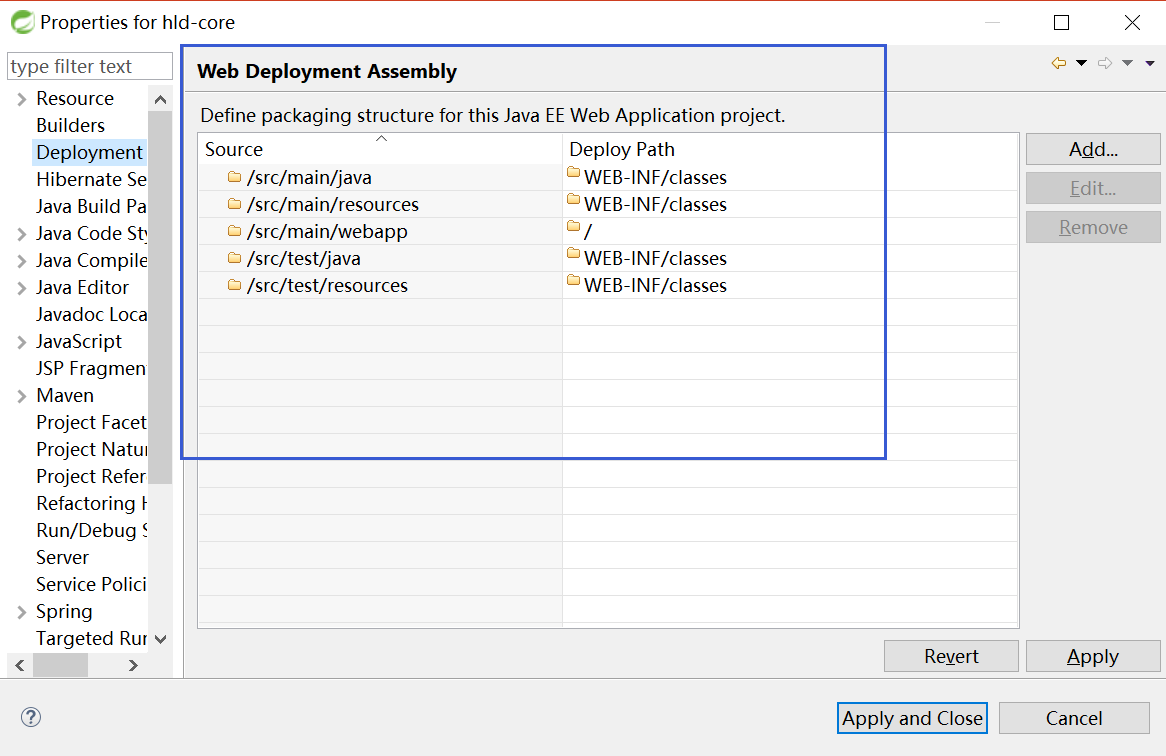Expand the Spring tree node
Image resolution: width=1166 pixels, height=756 pixels.
(22, 612)
